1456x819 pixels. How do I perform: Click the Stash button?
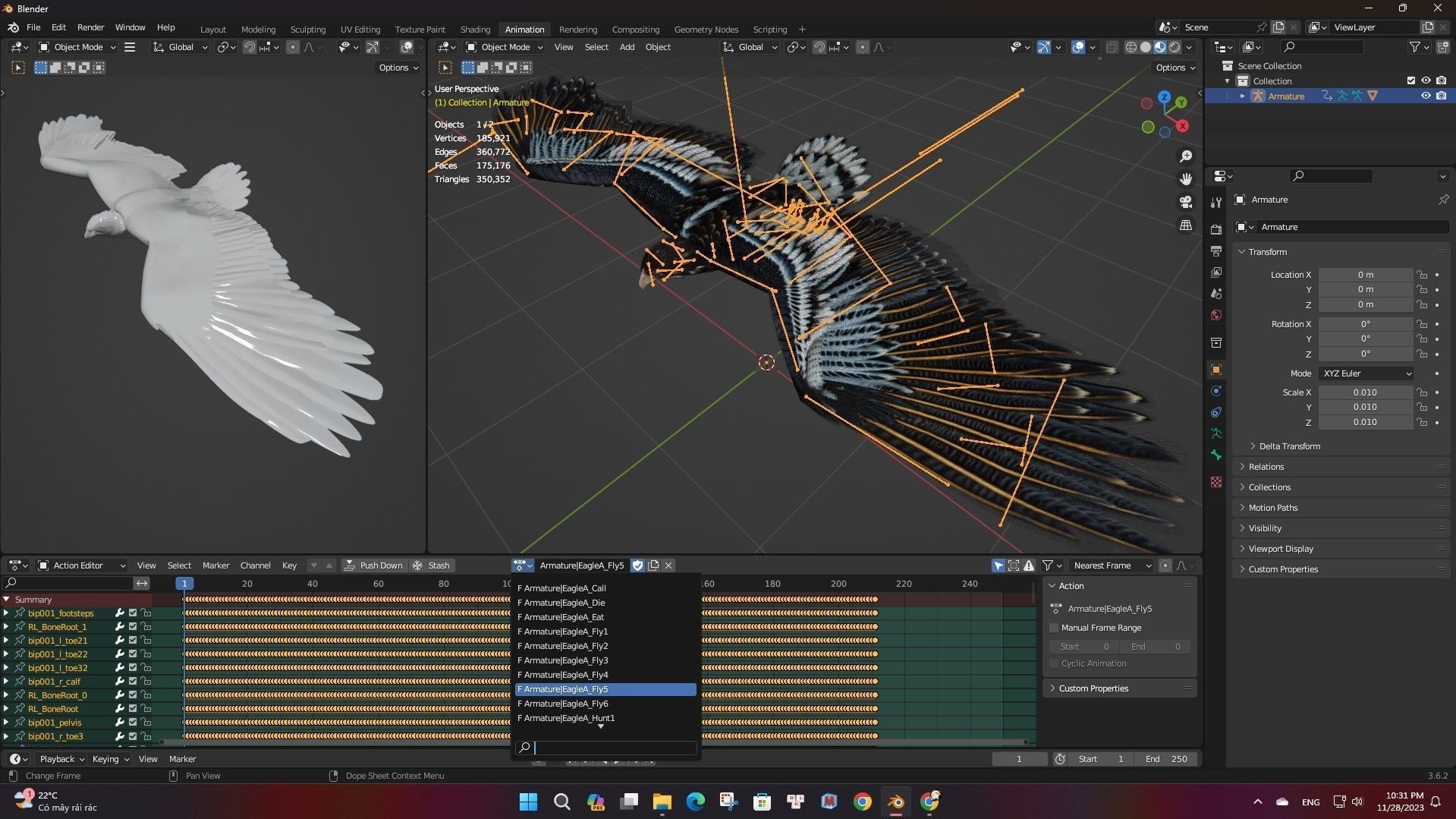pyautogui.click(x=431, y=565)
